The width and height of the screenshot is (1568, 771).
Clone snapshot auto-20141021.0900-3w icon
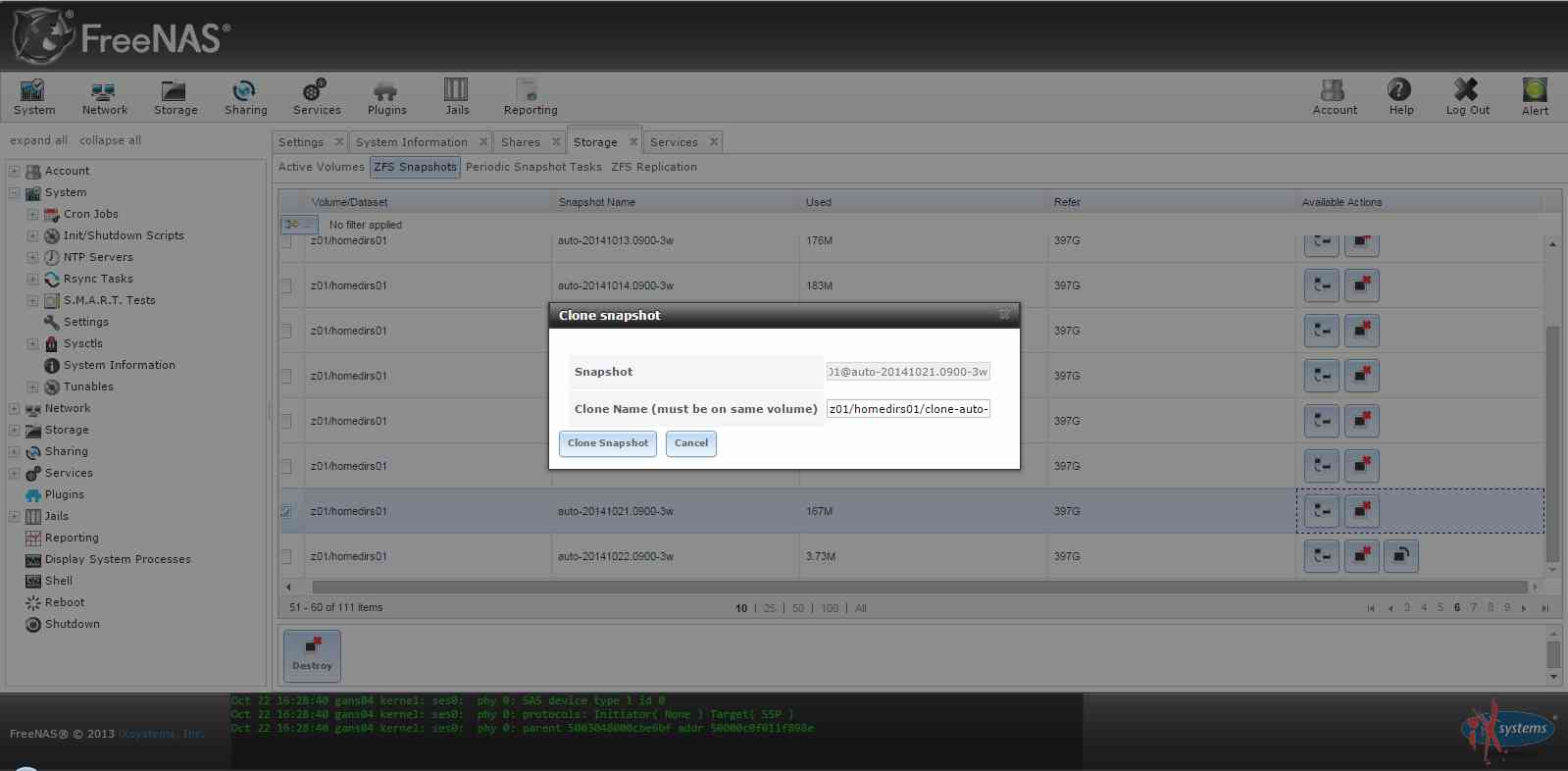tap(1322, 511)
